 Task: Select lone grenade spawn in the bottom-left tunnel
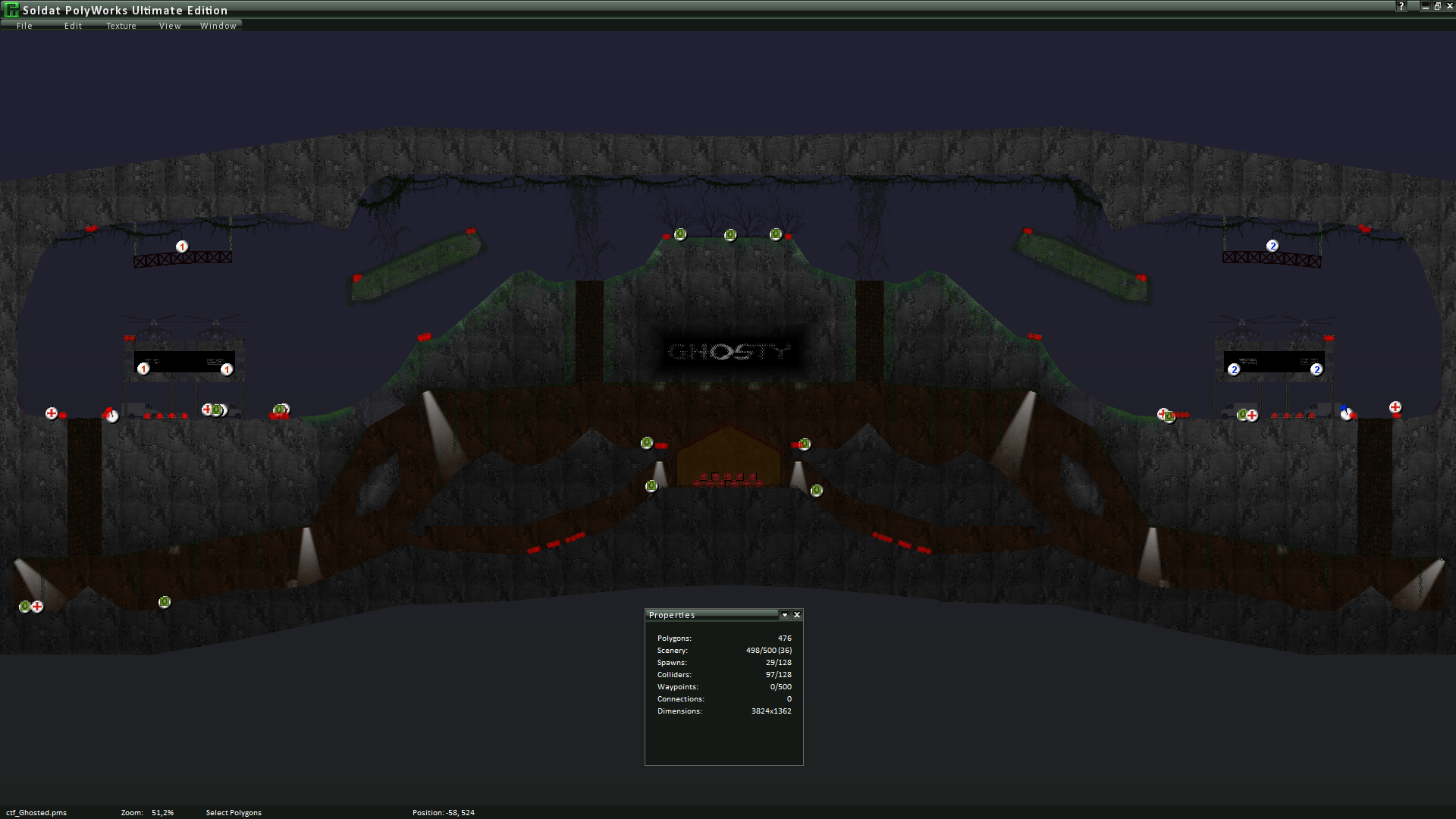click(165, 602)
